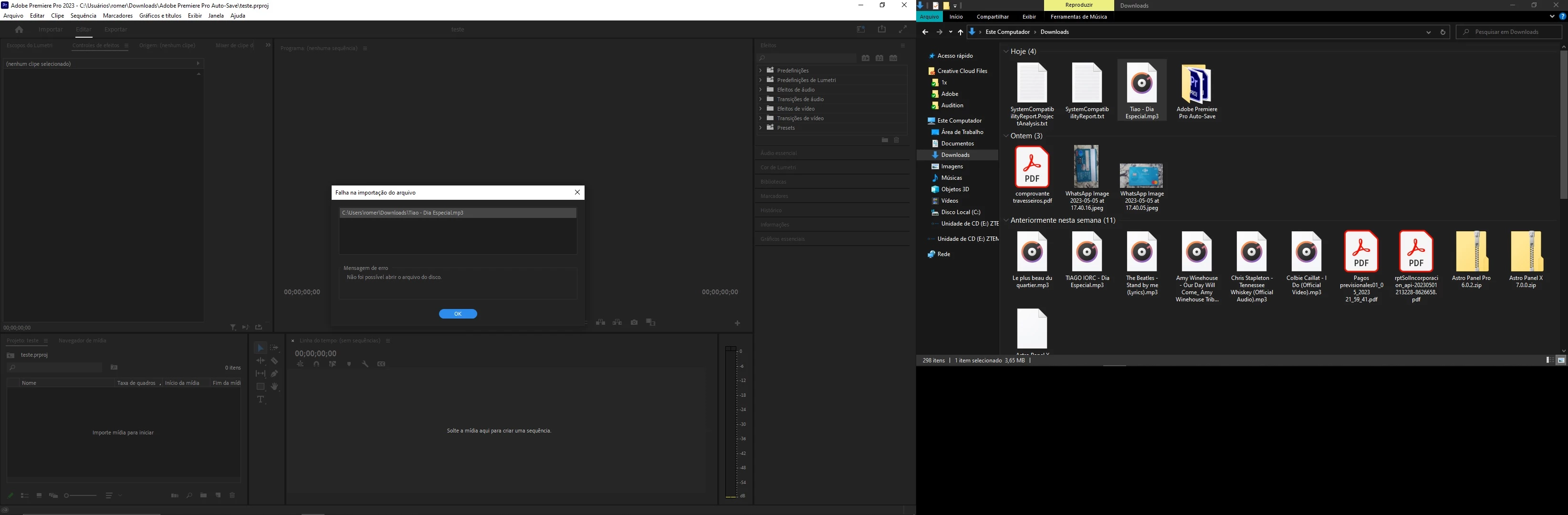Viewport: 1568px width, 515px height.
Task: Toggle the 32-bit color effects filter
Action: click(x=879, y=58)
